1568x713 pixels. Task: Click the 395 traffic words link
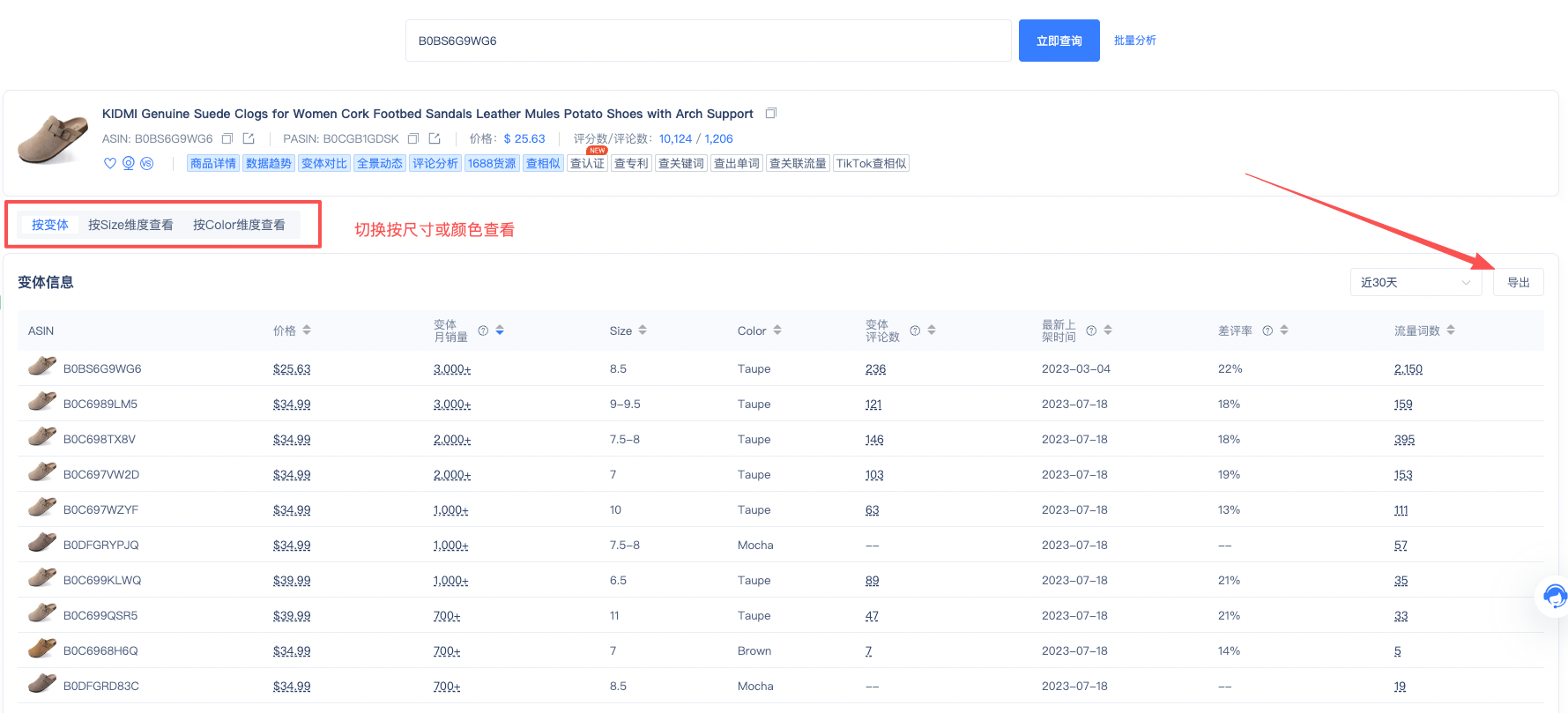point(1404,439)
